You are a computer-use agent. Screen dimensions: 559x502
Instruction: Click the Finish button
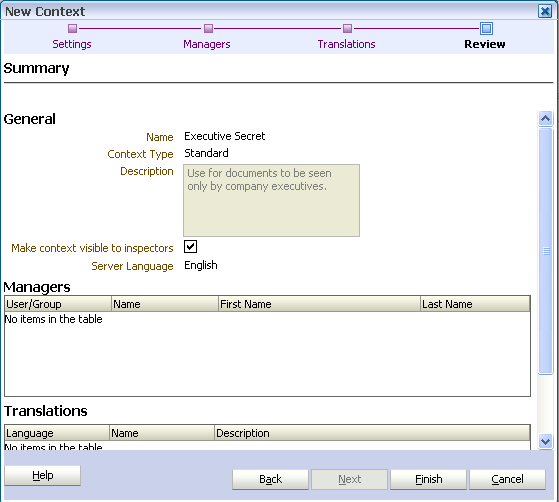429,479
